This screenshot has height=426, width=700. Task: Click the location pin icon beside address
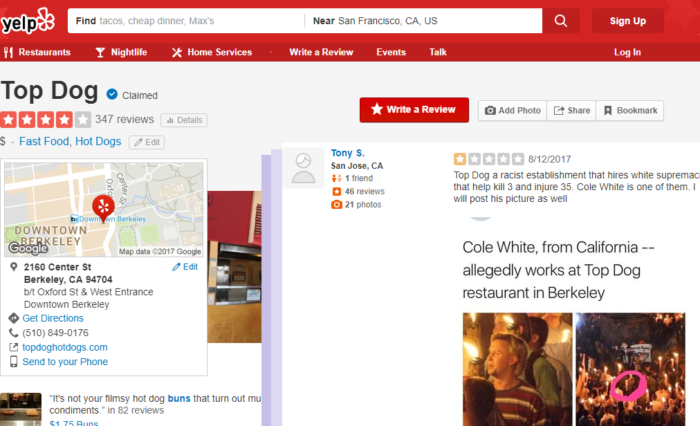coord(14,267)
